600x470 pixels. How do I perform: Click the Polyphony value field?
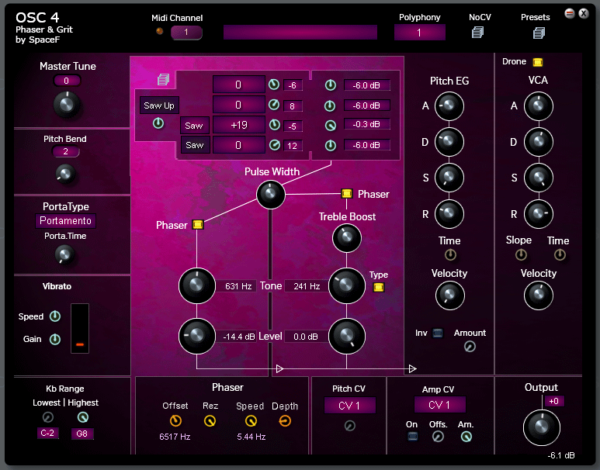(419, 33)
